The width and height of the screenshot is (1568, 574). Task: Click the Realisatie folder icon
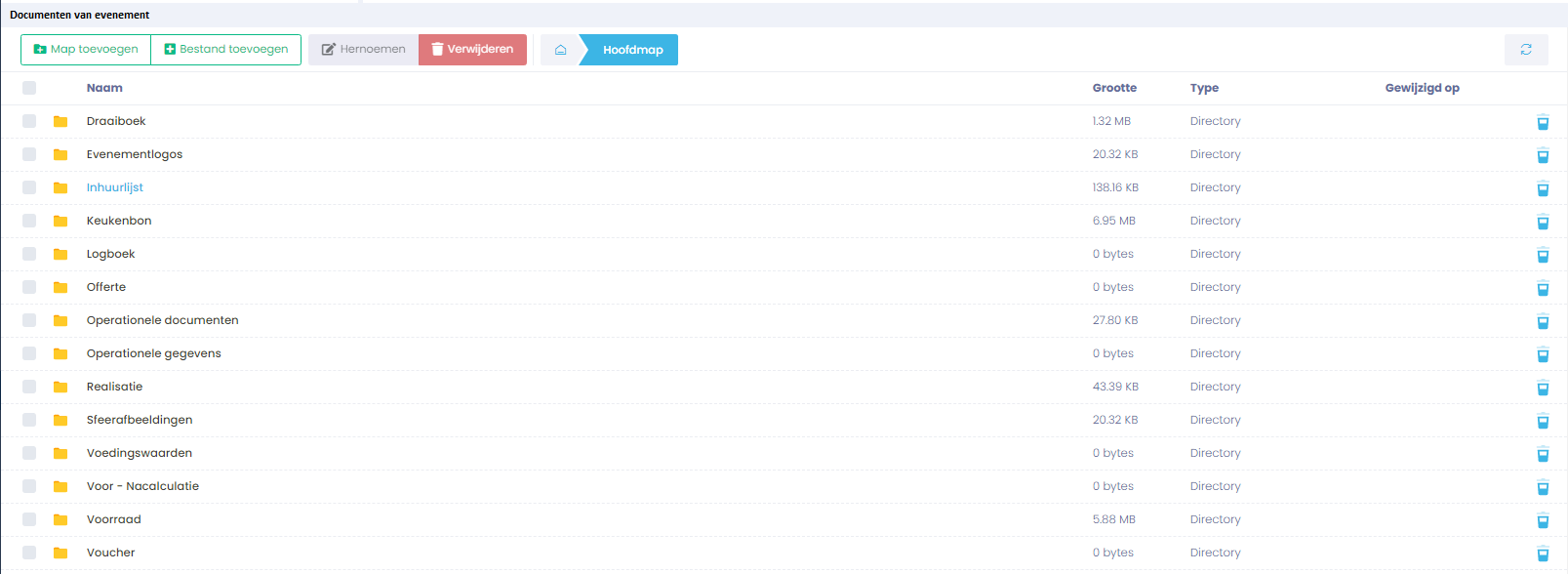(x=60, y=387)
